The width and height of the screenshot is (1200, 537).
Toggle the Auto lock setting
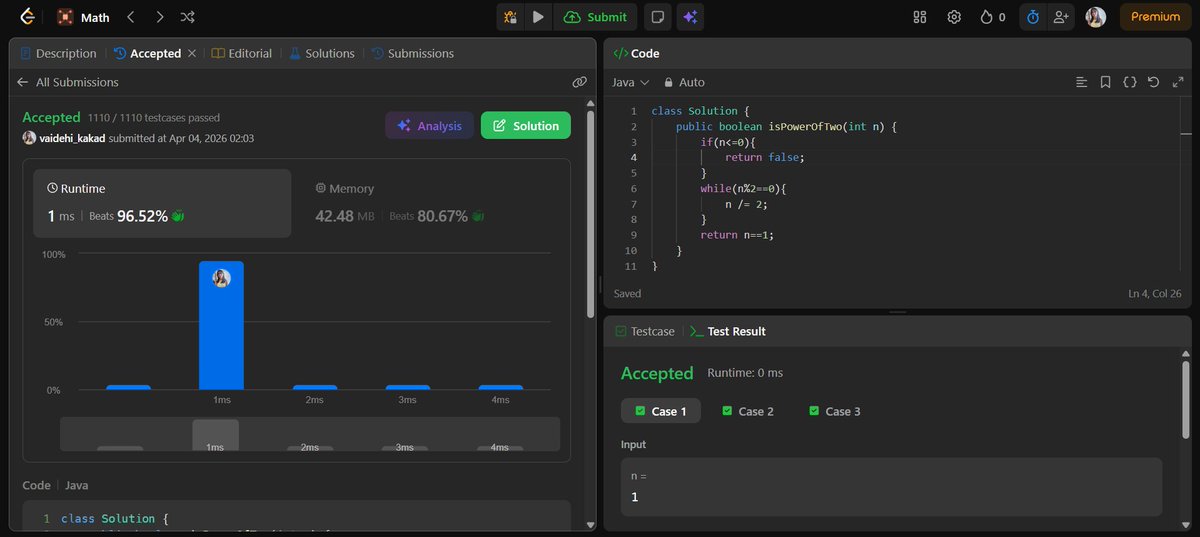tap(684, 82)
